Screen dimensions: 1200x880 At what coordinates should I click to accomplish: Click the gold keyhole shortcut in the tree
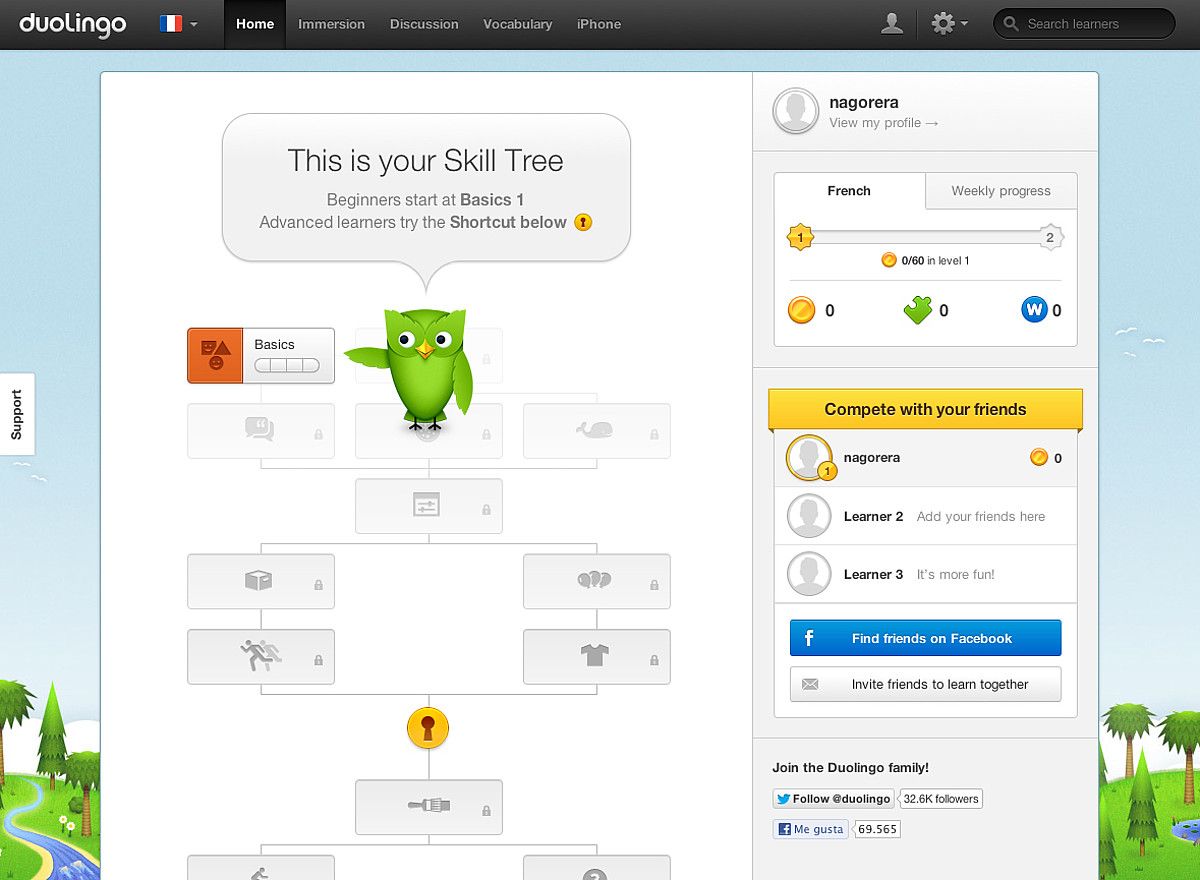428,728
